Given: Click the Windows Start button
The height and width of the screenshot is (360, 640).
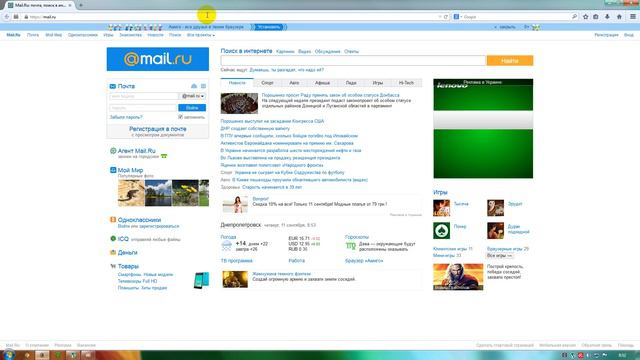Looking at the screenshot, I should pos(8,355).
